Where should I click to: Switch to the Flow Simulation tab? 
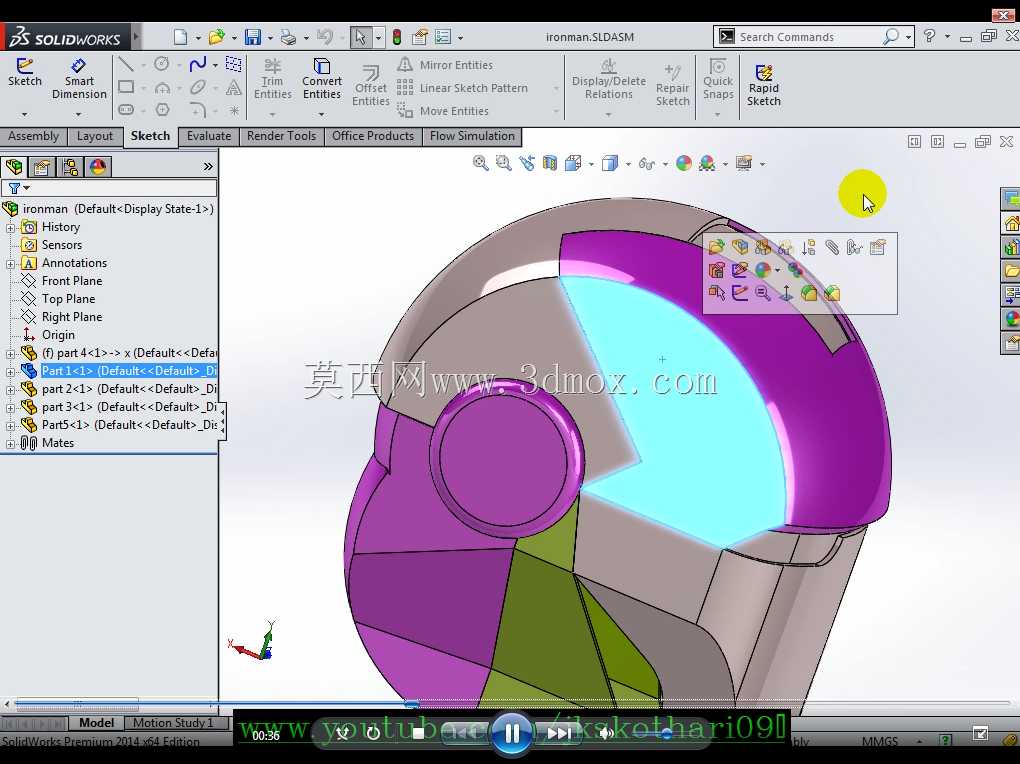click(472, 136)
